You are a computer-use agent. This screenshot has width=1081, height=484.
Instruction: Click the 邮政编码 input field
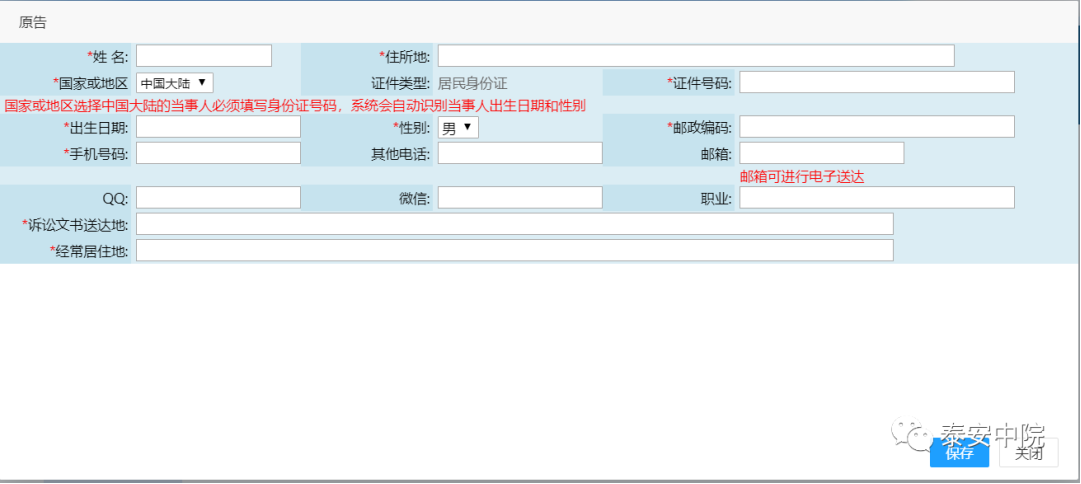[877, 127]
